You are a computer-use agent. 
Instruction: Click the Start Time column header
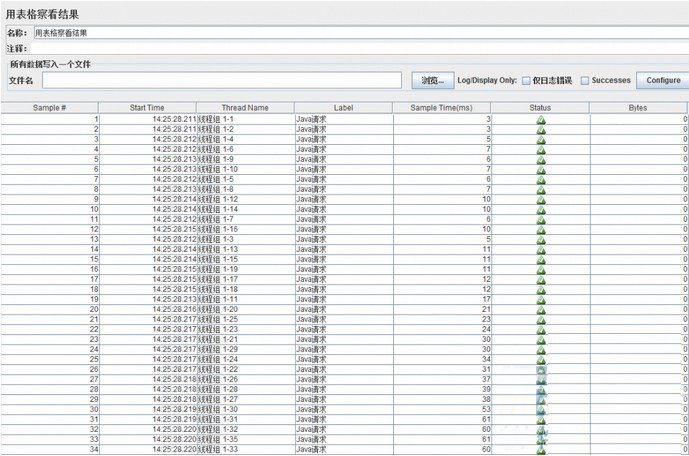[147, 107]
